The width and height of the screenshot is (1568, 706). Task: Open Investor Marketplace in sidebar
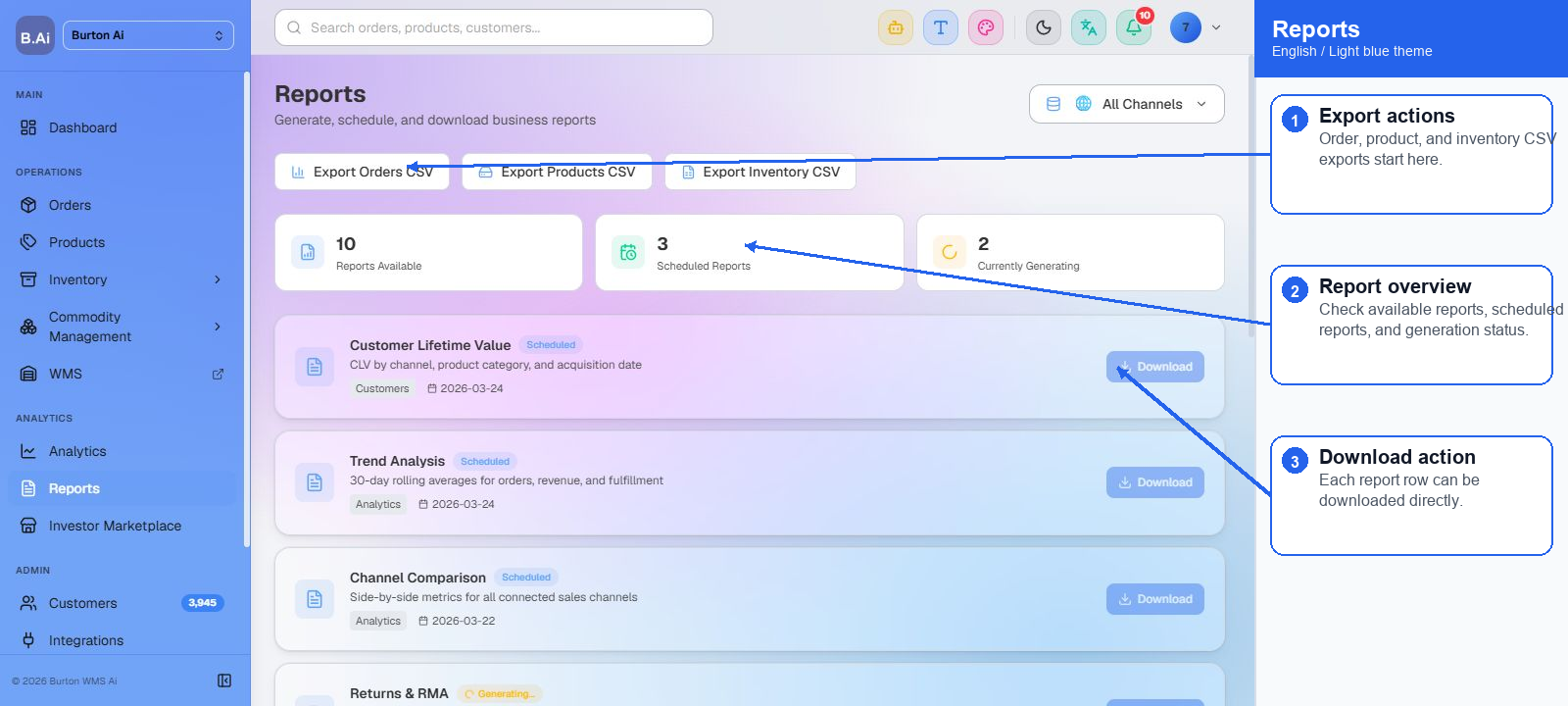click(122, 526)
